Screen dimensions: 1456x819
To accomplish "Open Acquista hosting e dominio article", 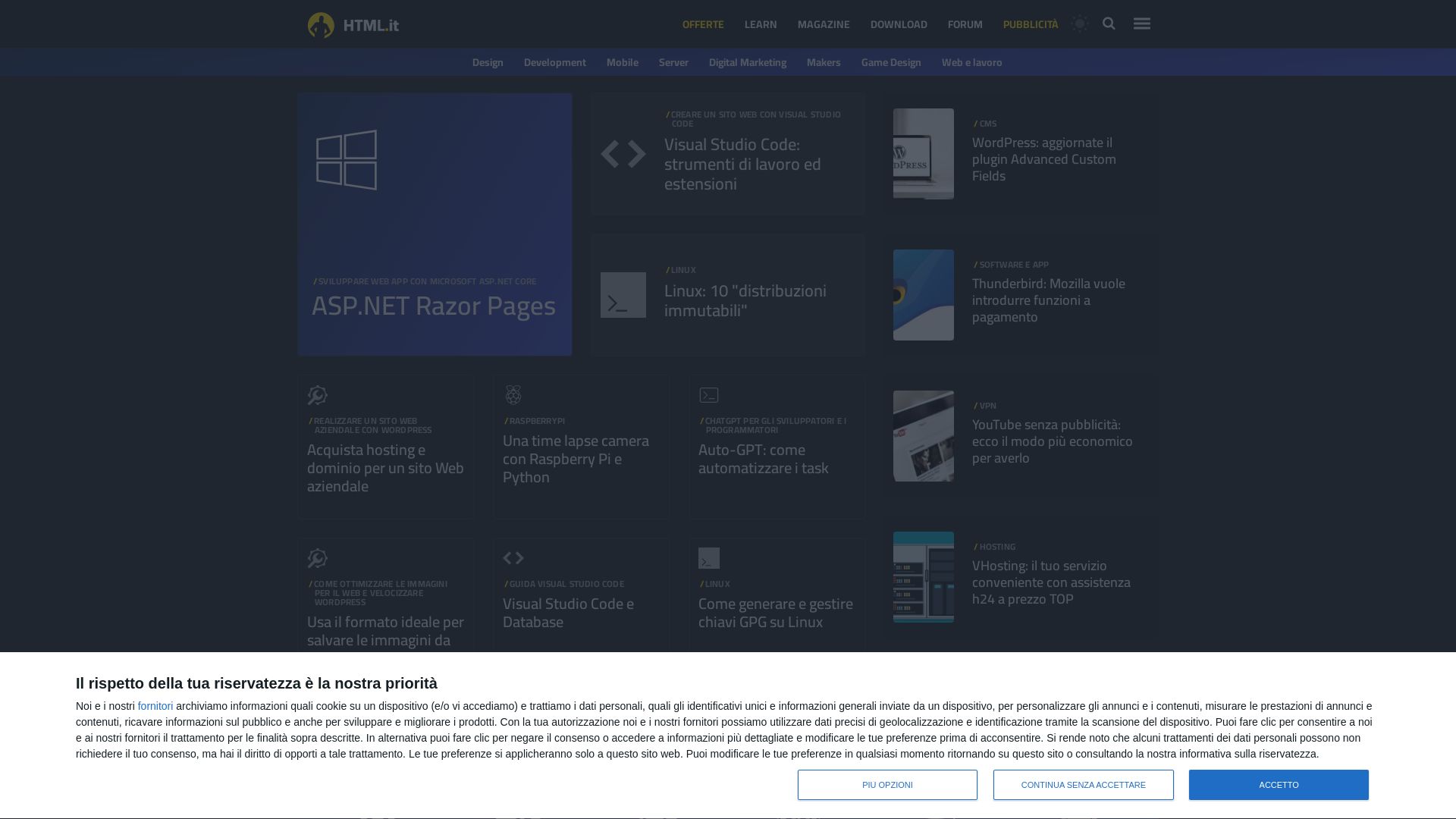I will [x=385, y=468].
